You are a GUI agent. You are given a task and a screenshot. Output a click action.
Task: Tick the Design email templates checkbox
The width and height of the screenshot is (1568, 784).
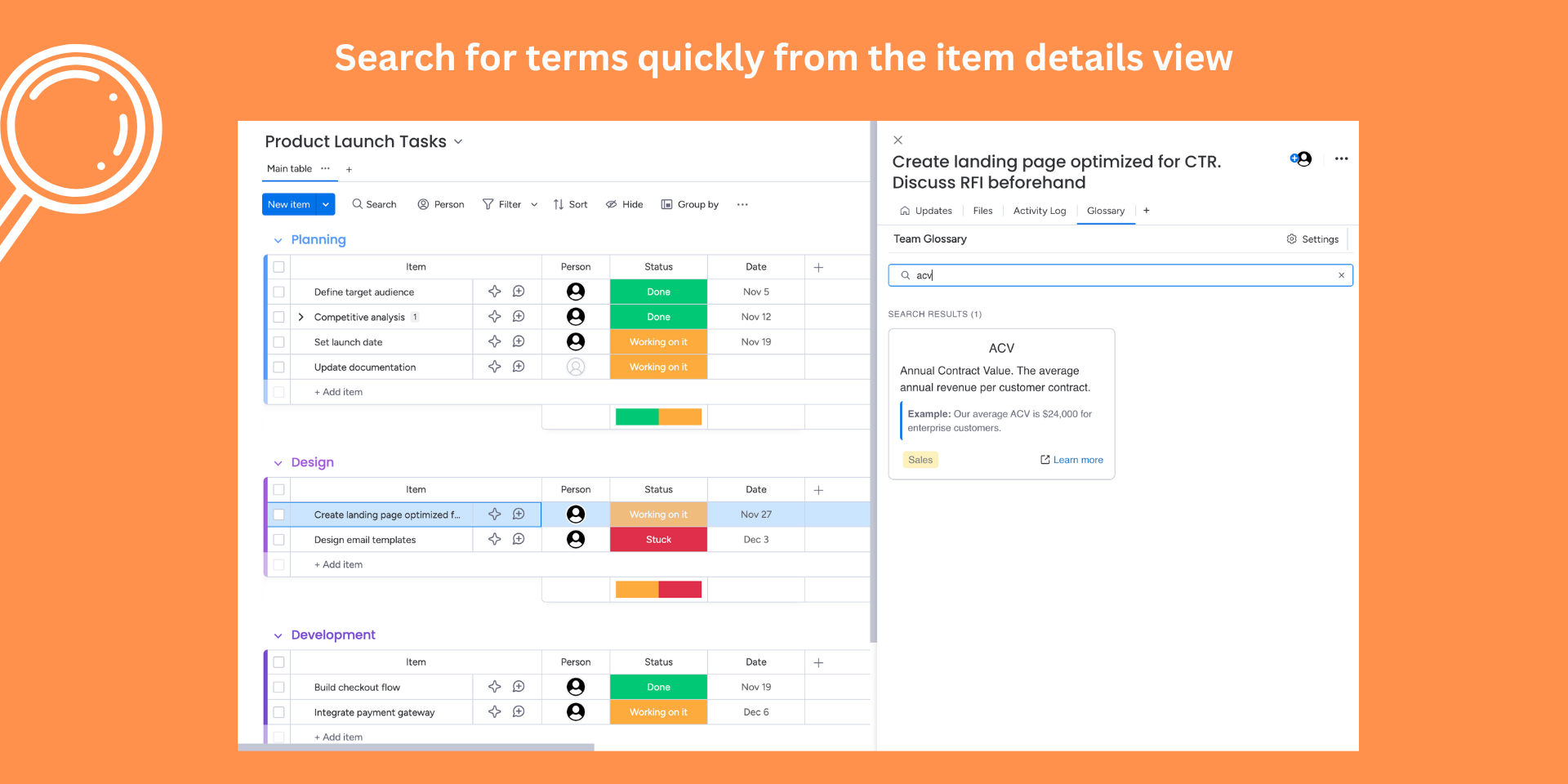[x=279, y=540]
